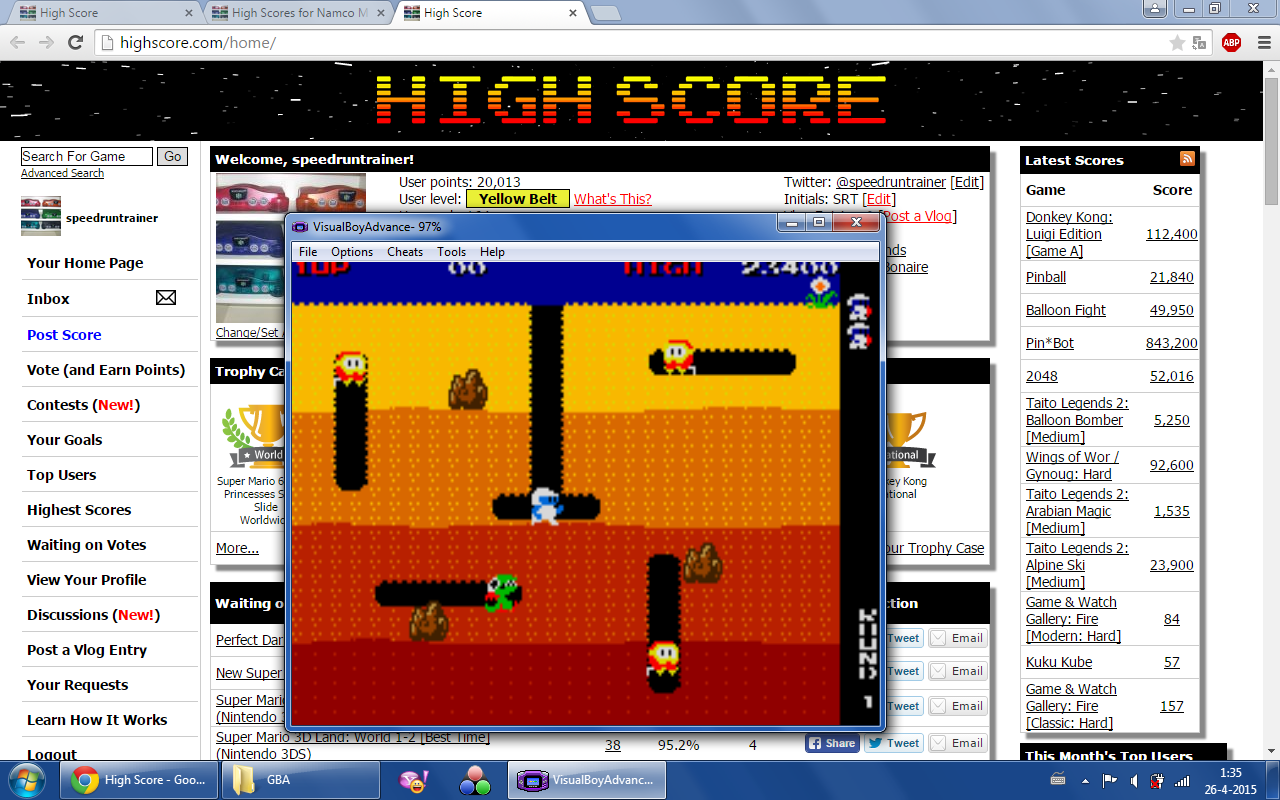
Task: Switch to VisualBoyAdvance in the taskbar
Action: click(x=587, y=780)
